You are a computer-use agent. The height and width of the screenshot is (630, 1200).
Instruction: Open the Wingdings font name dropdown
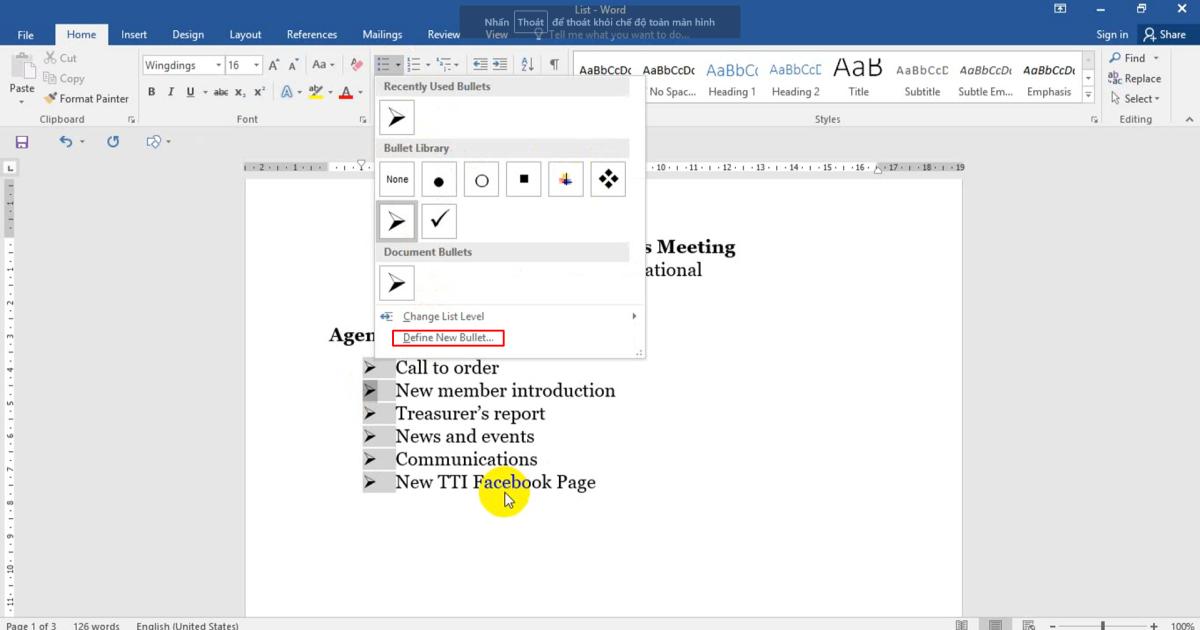coord(217,65)
